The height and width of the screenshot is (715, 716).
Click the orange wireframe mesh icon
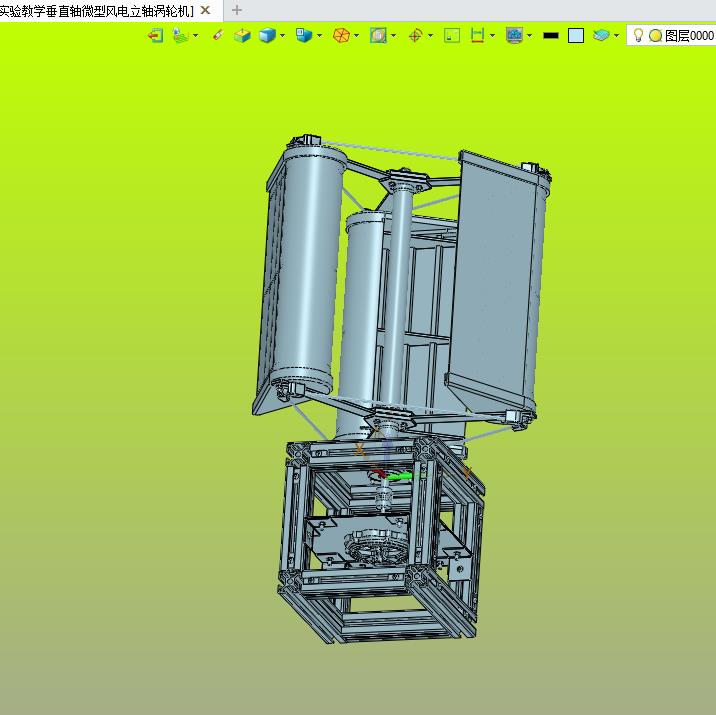341,35
